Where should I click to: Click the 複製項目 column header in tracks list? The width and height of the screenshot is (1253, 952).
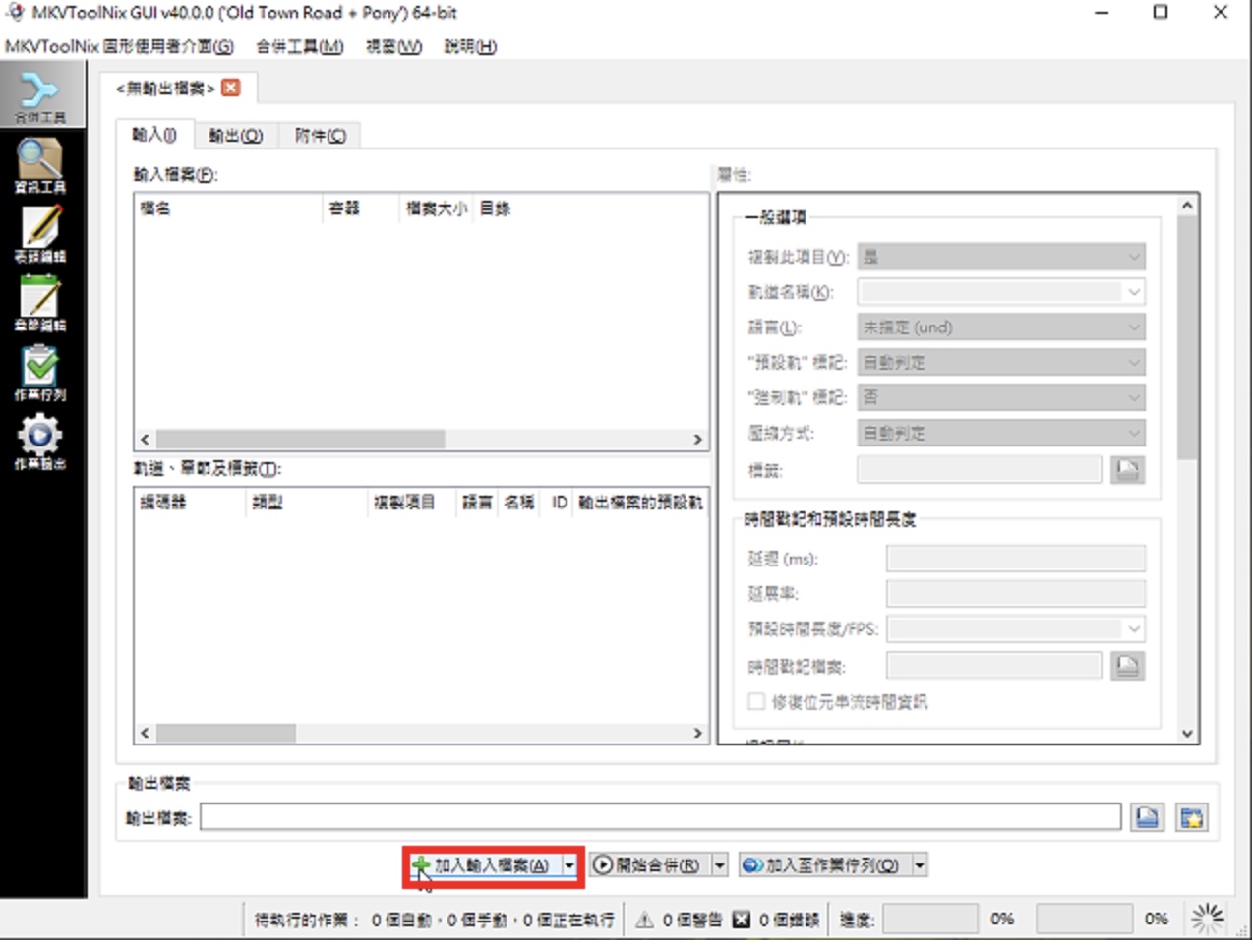click(x=412, y=502)
